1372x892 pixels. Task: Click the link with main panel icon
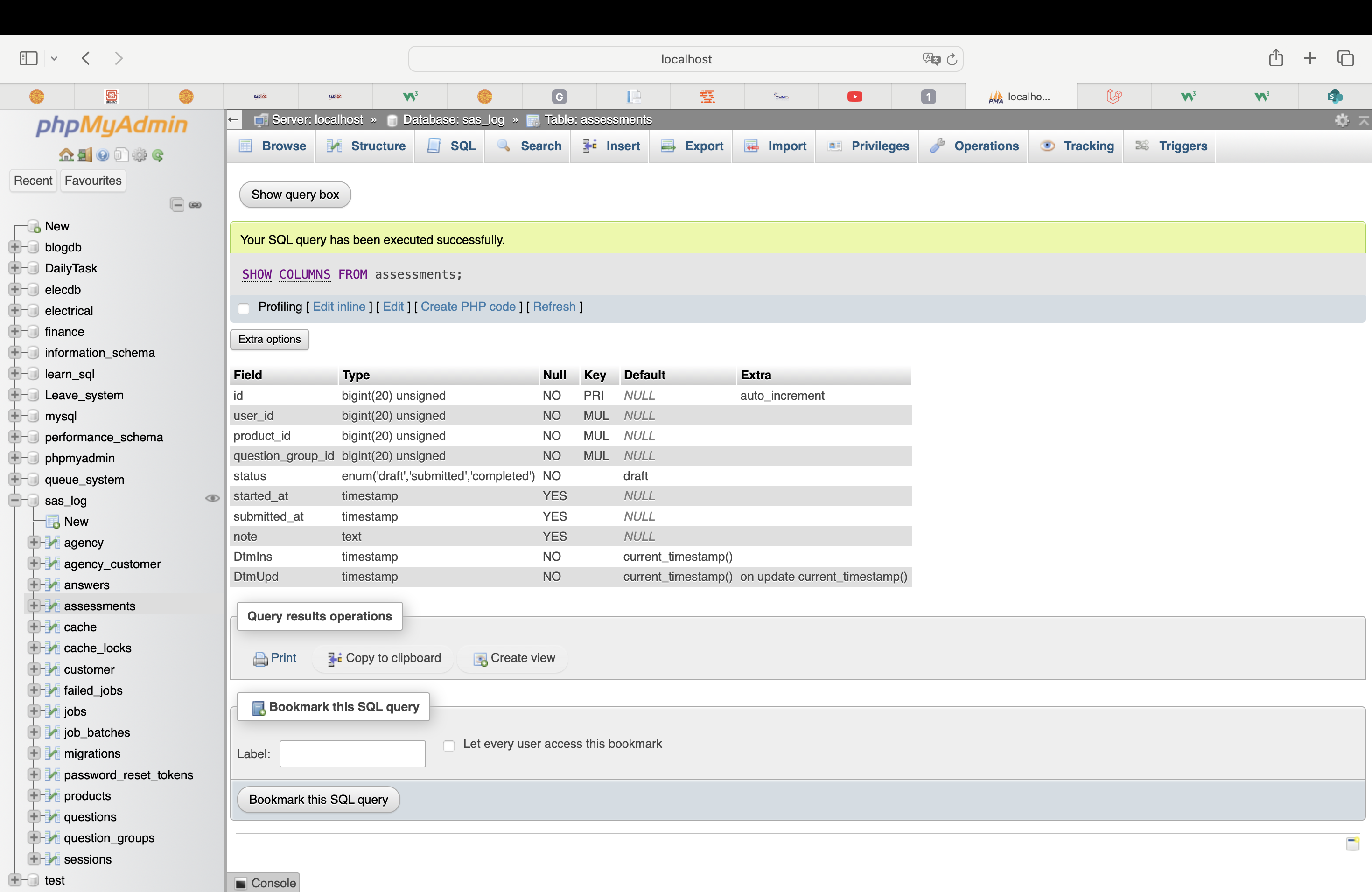196,204
